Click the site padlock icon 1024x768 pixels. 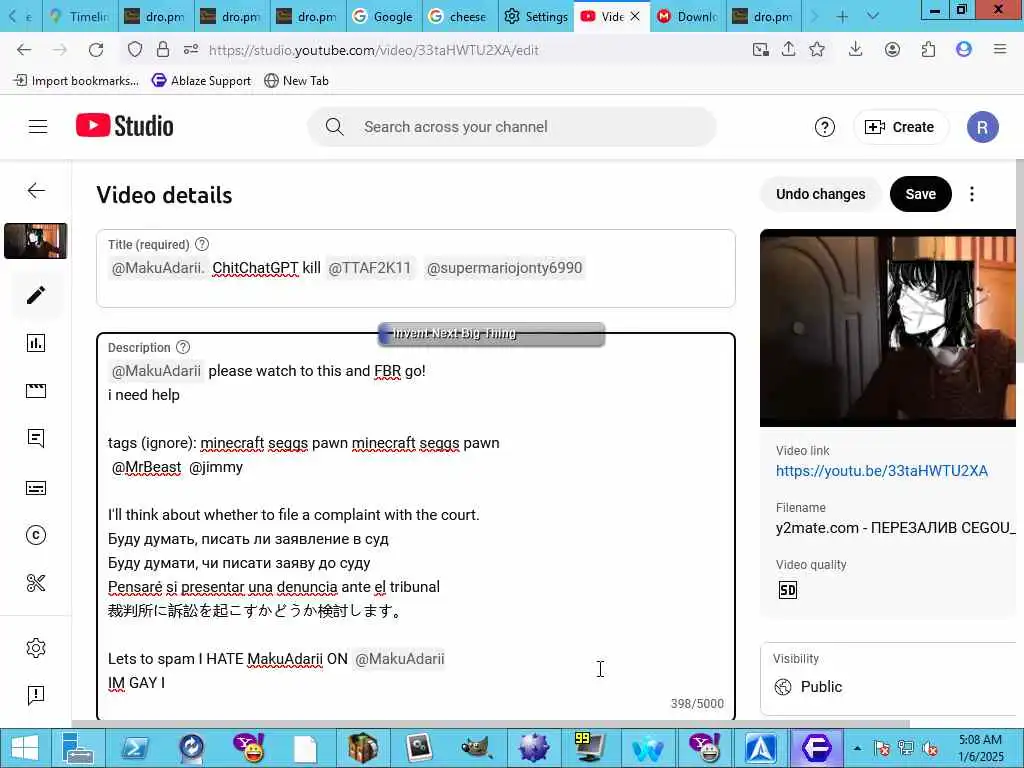(x=163, y=50)
